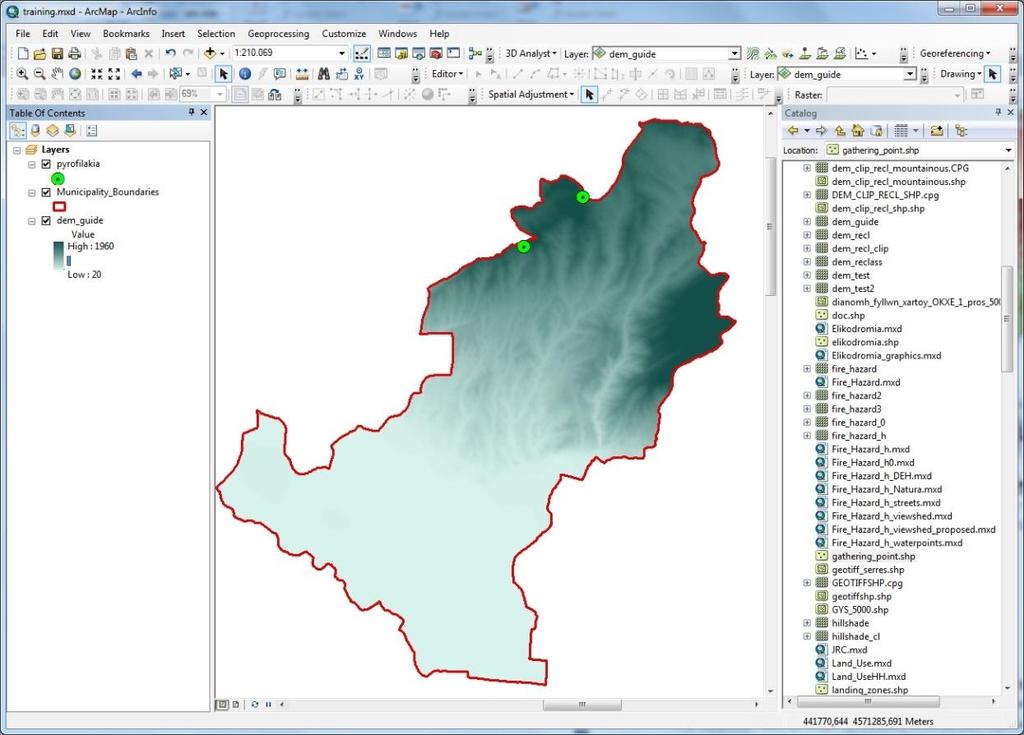Open the HTML Popup tool
Viewport: 1024px width, 735px height.
point(280,74)
